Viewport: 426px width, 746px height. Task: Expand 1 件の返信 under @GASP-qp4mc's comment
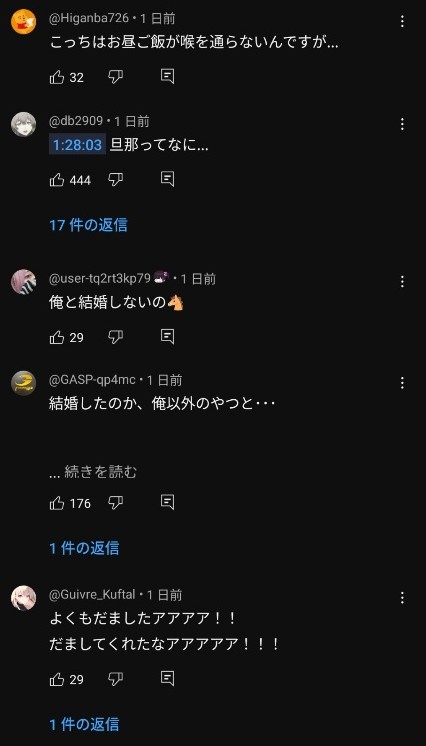[84, 548]
